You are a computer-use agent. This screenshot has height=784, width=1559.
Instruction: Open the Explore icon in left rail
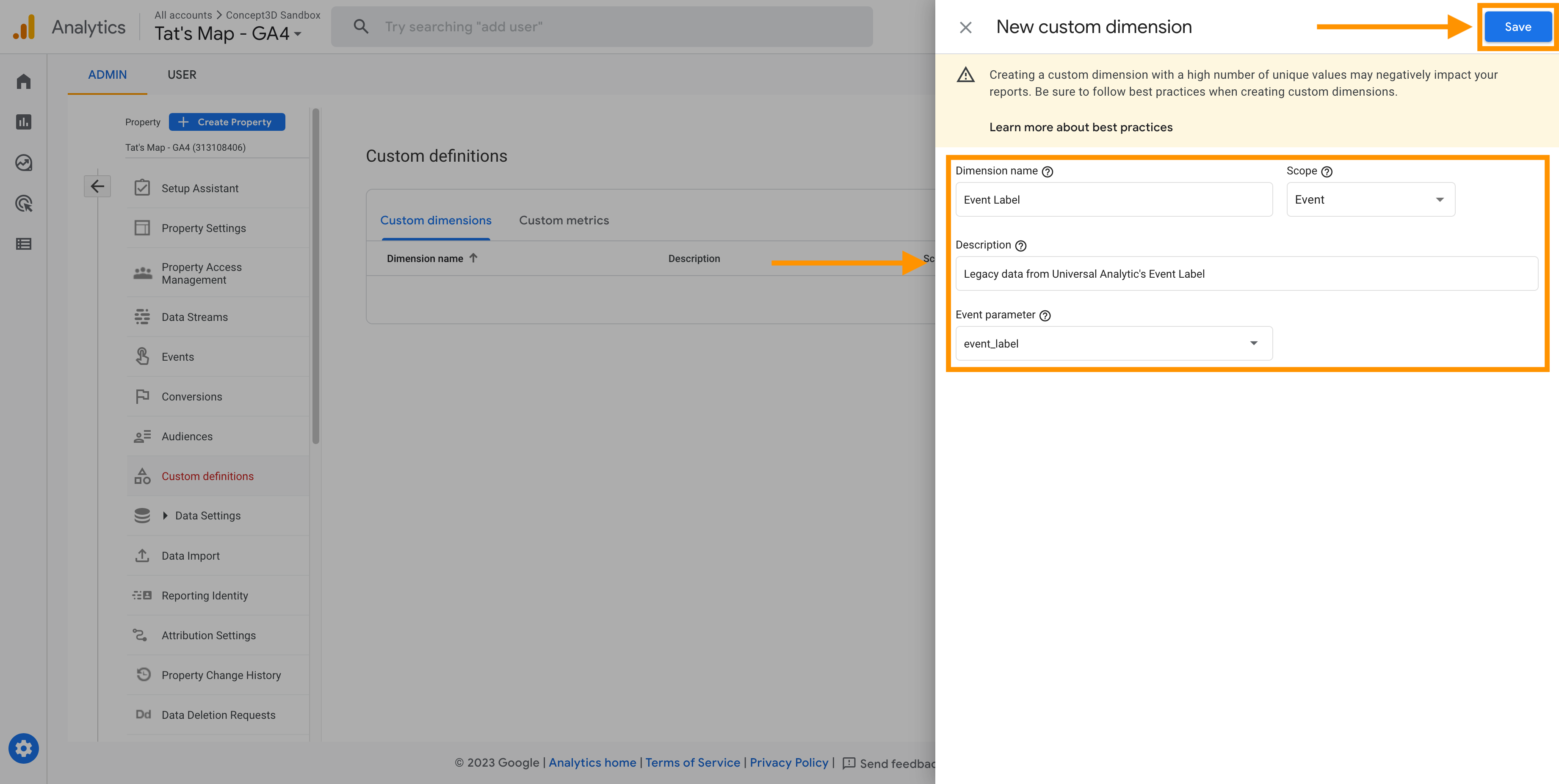[x=24, y=163]
